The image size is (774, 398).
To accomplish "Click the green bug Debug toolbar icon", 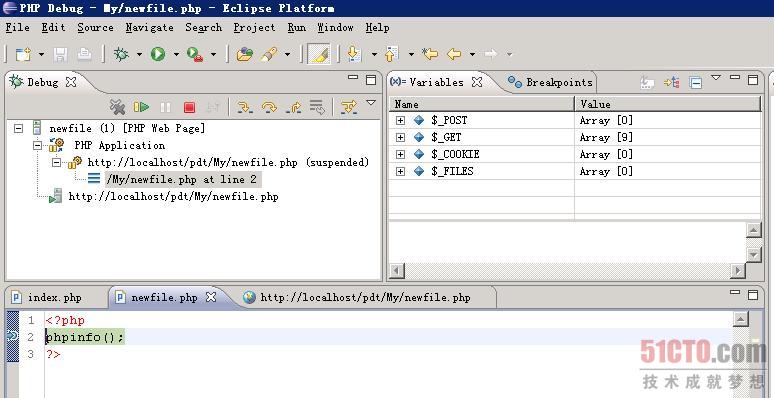I will 121,54.
